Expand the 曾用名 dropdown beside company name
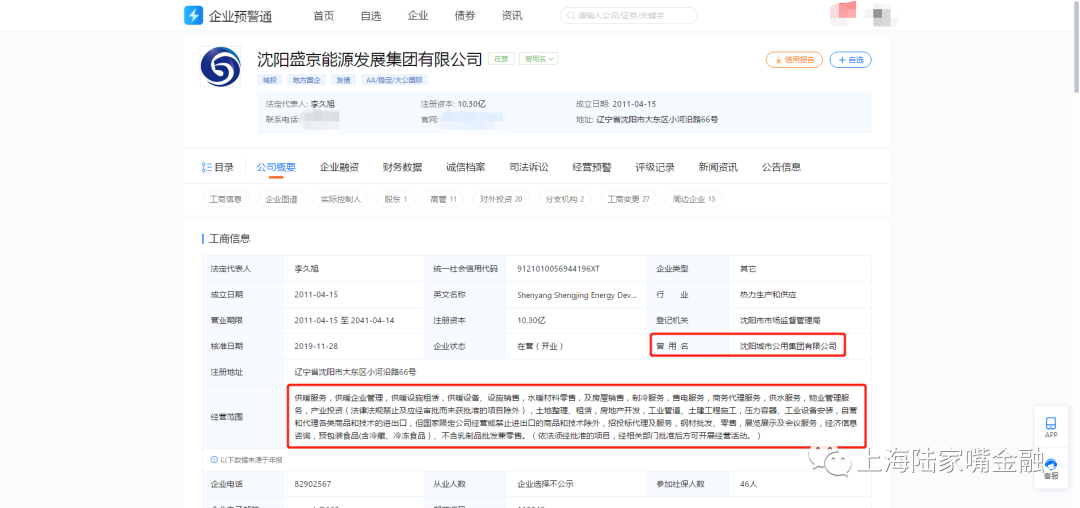The height and width of the screenshot is (508, 1080). point(538,59)
